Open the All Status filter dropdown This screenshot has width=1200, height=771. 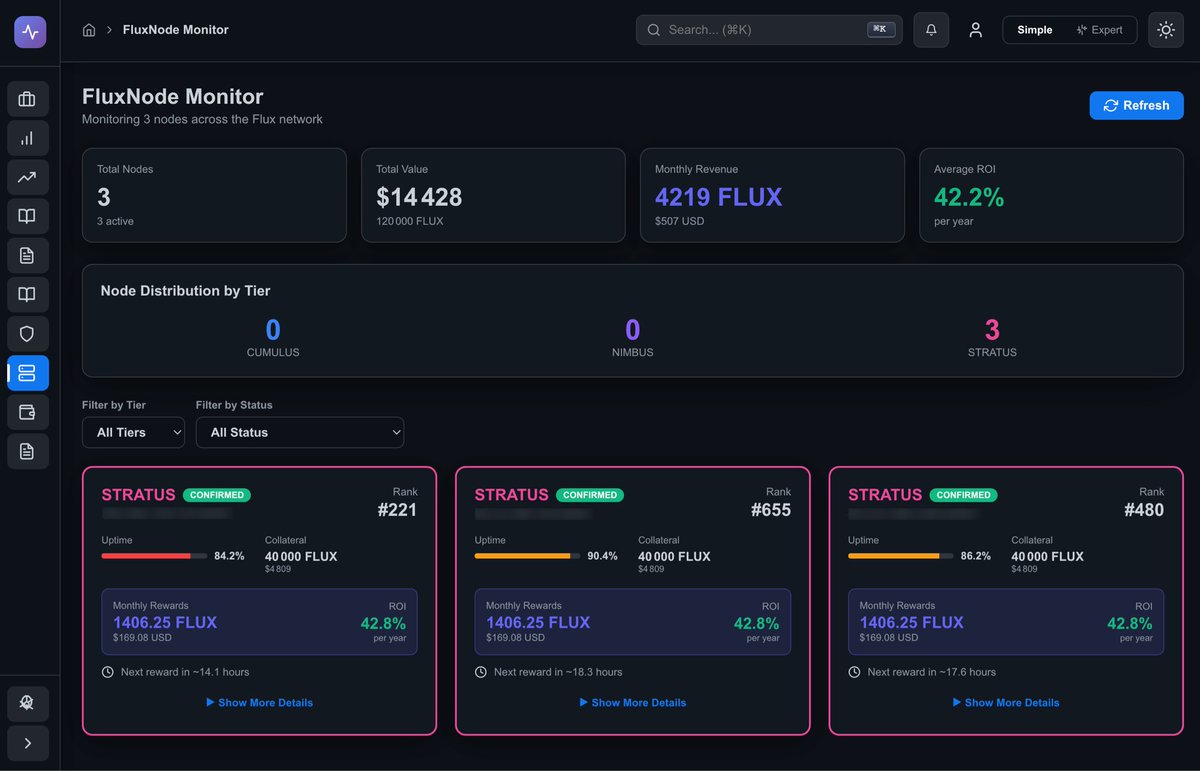pos(300,432)
